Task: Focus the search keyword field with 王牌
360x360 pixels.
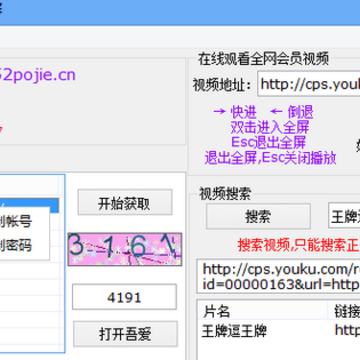Action: [x=344, y=216]
